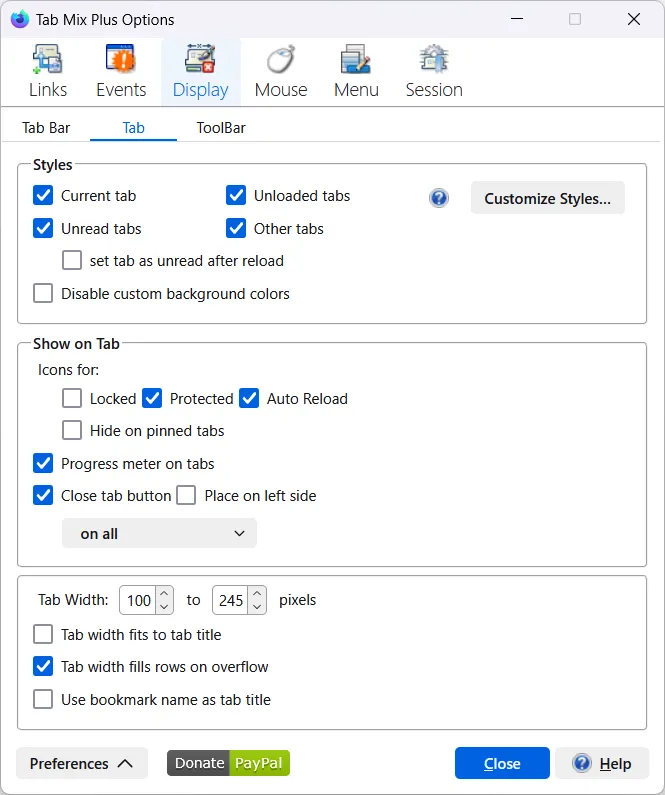
Task: Enable the Locked icon checkbox
Action: [72, 398]
